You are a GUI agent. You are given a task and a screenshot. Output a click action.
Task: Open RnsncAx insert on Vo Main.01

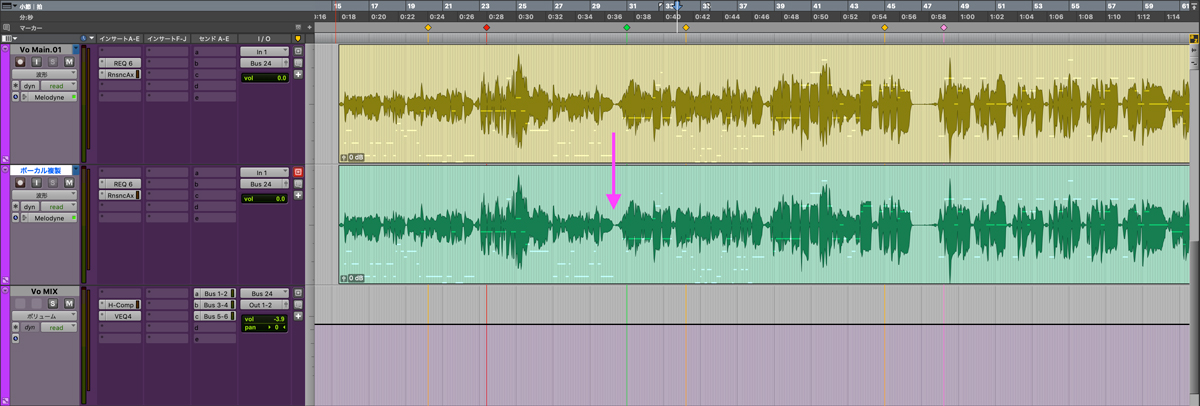tap(120, 74)
